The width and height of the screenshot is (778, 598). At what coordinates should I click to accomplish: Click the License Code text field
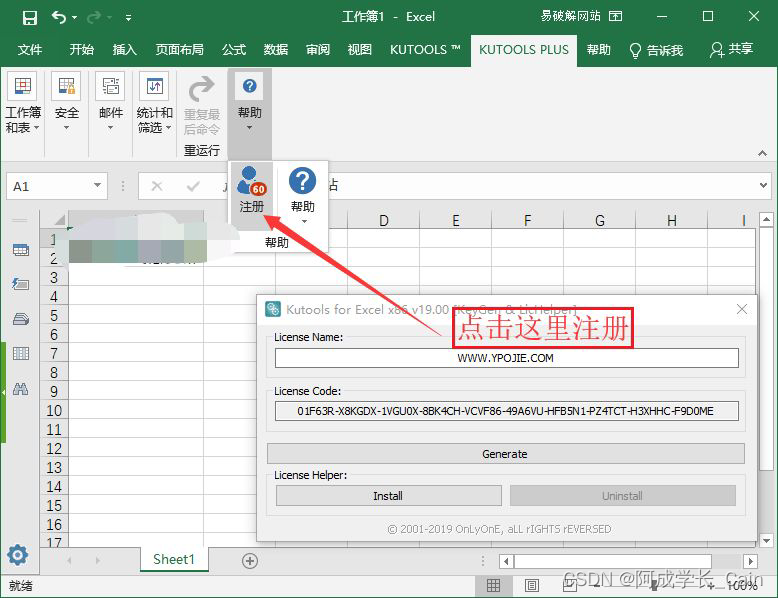tap(507, 411)
